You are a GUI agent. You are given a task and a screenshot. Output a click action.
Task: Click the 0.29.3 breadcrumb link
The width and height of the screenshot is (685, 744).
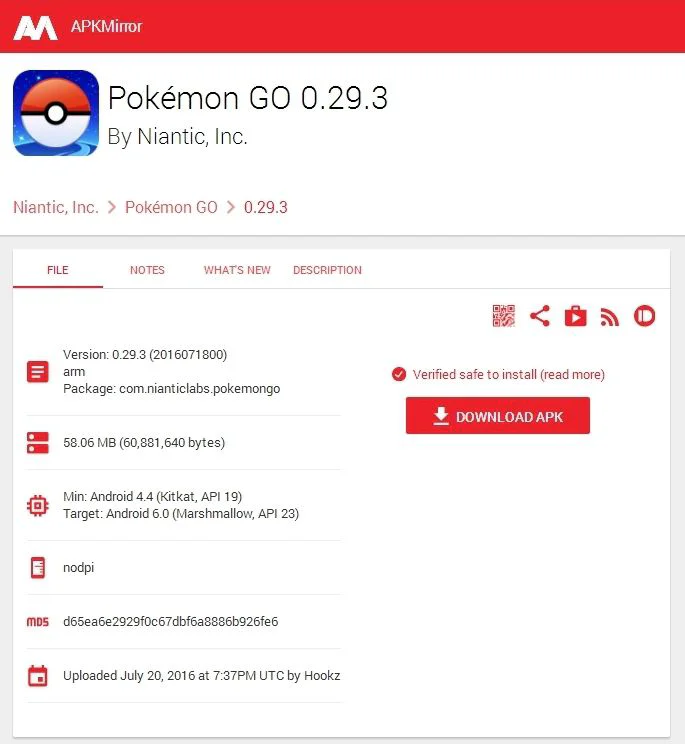click(x=266, y=207)
